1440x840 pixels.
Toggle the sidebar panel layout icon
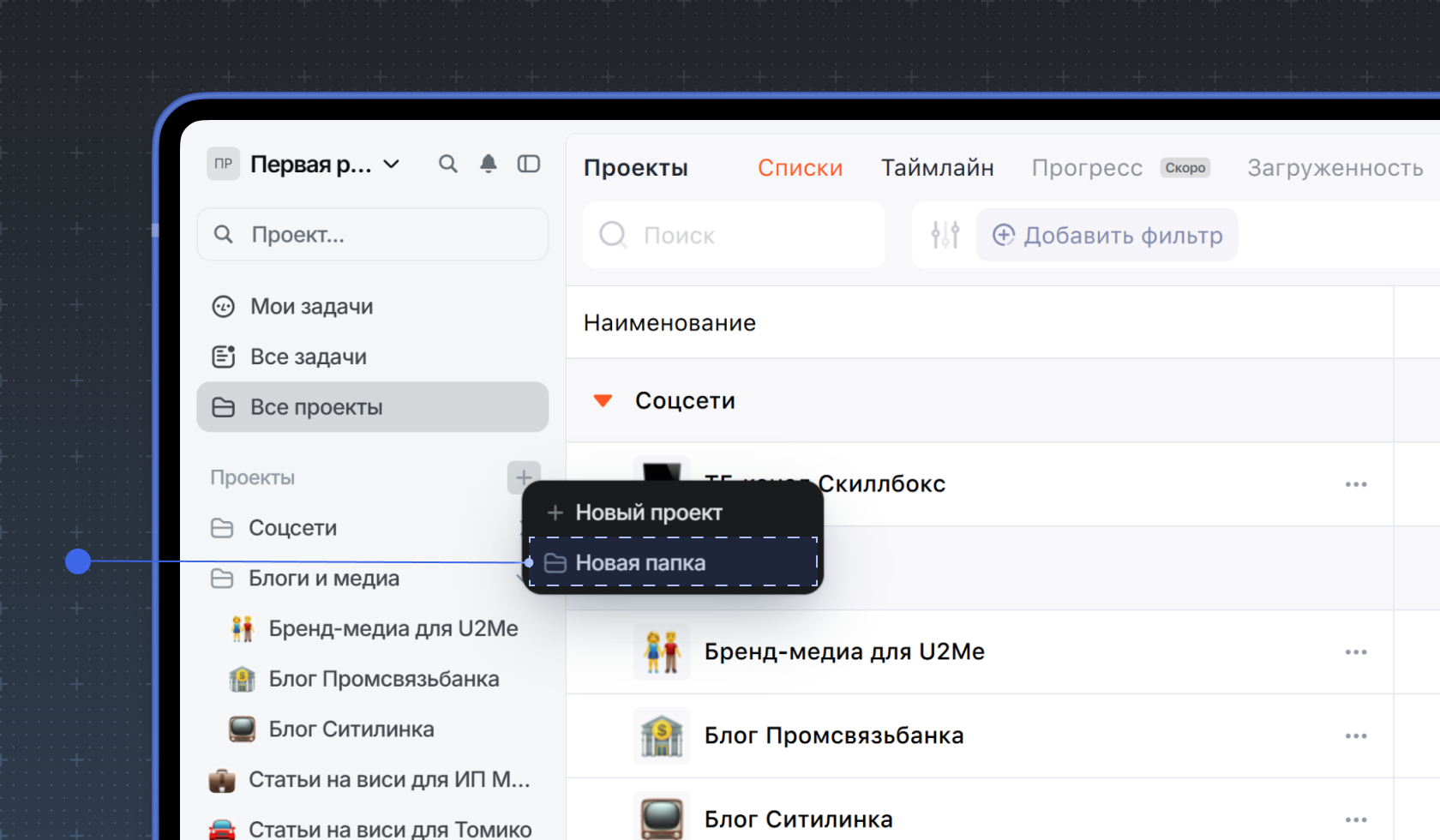coord(529,164)
